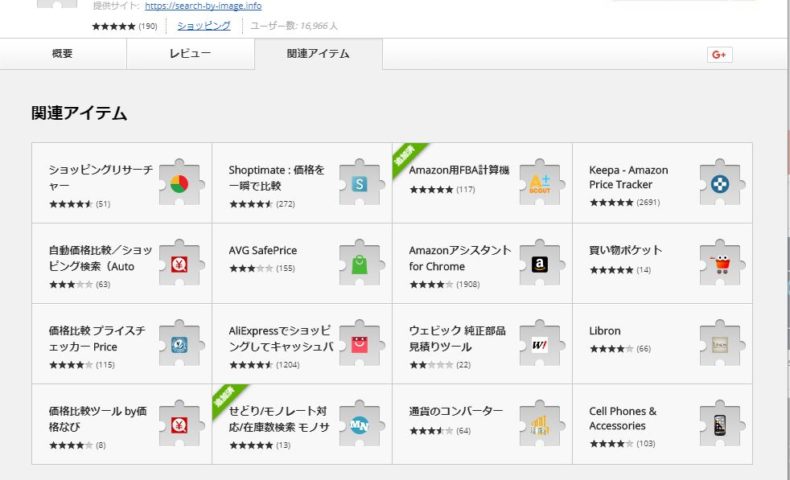Image resolution: width=790 pixels, height=480 pixels.
Task: Click the star rating with (190) reviews
Action: (124, 26)
